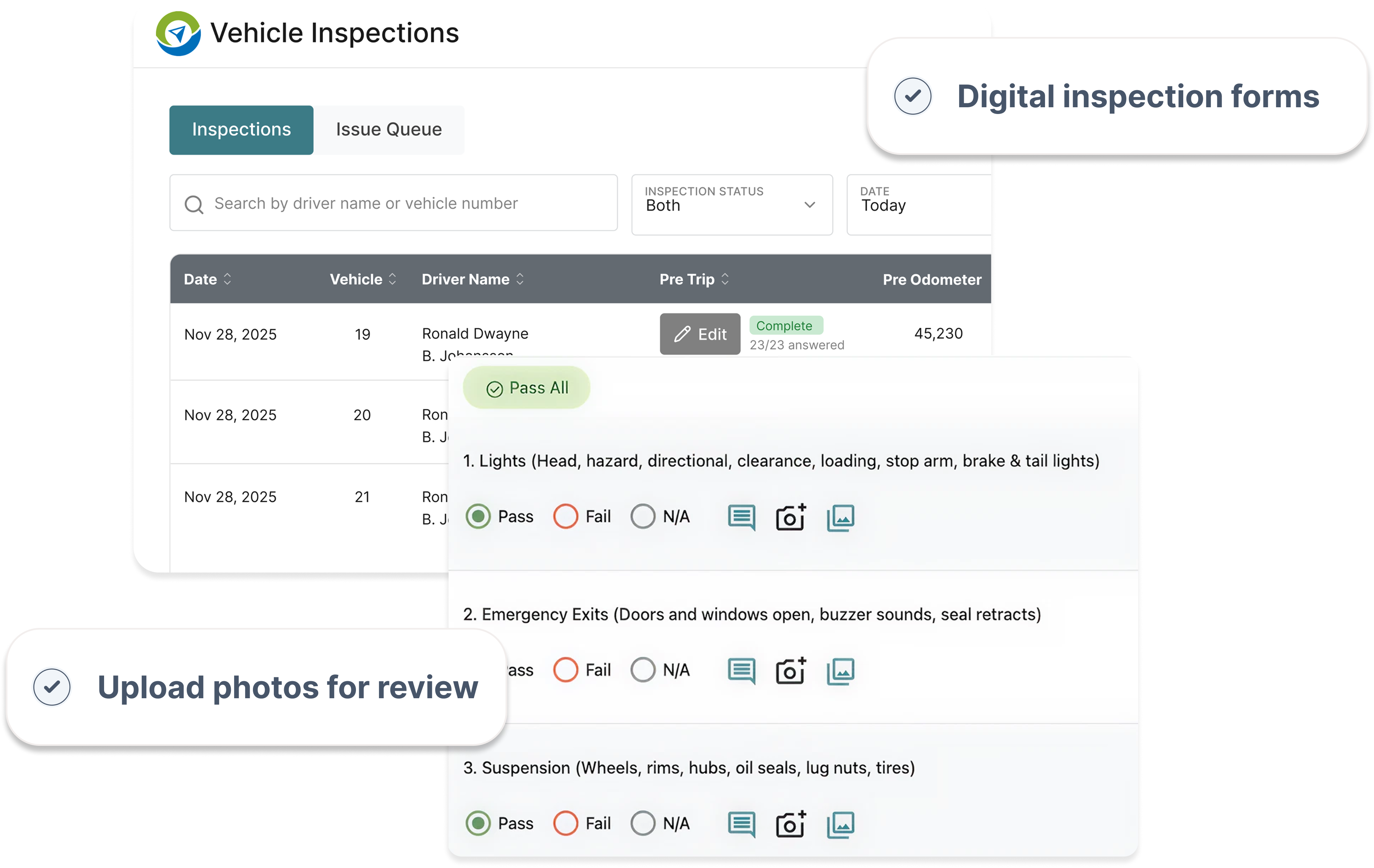Open the image gallery for Lights item
Screen dimensions: 1374x868
coord(839,517)
